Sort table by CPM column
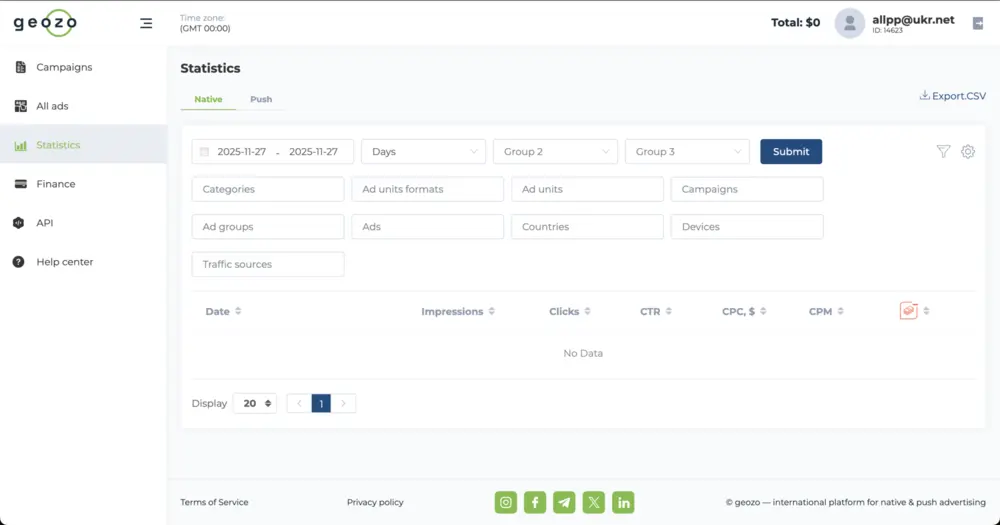 point(841,311)
